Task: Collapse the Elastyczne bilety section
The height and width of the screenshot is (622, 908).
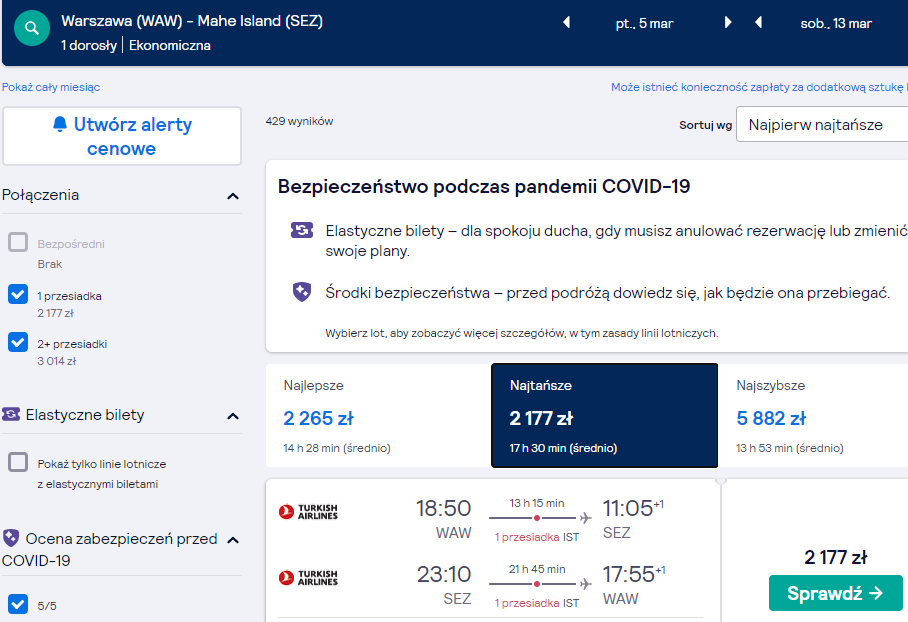Action: [x=233, y=416]
